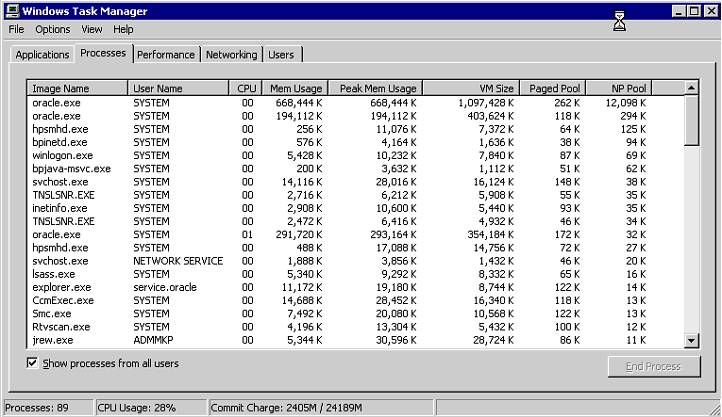Select the Processes tab
Screen dimensions: 722x417
(x=103, y=53)
